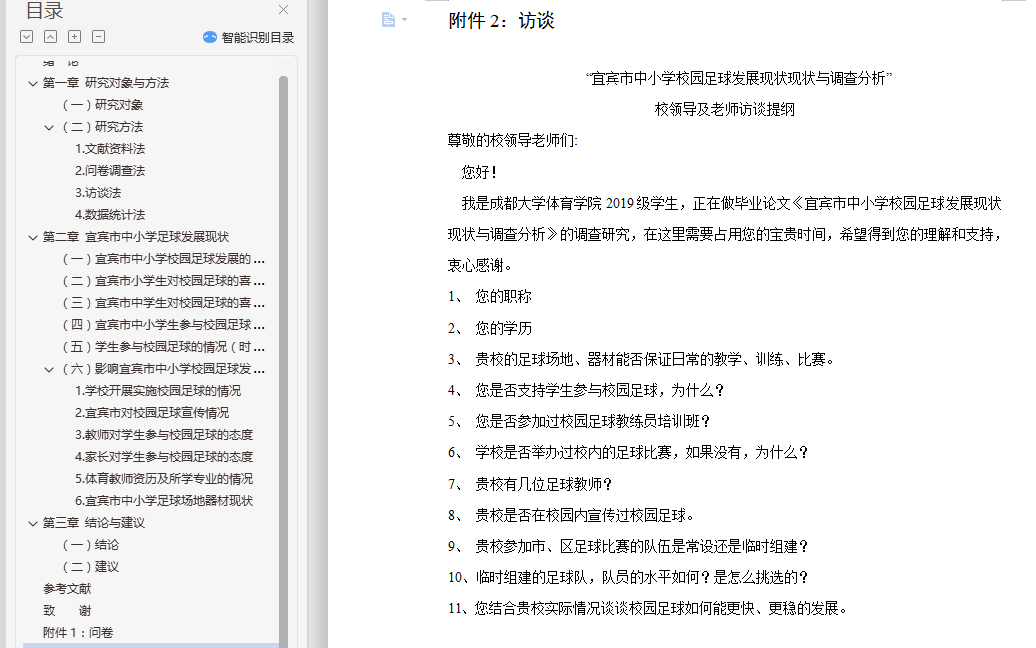Viewport: 1036px width, 648px height.
Task: Go to （一）结论 heading
Action: click(91, 545)
